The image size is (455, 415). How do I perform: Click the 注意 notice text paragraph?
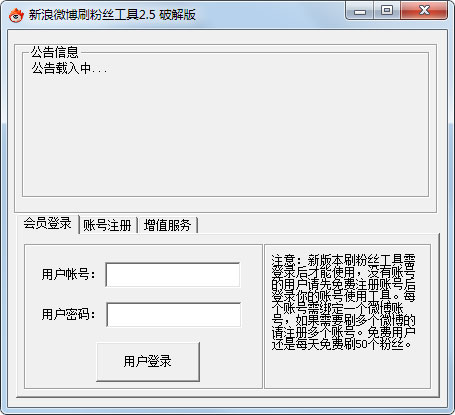point(343,302)
